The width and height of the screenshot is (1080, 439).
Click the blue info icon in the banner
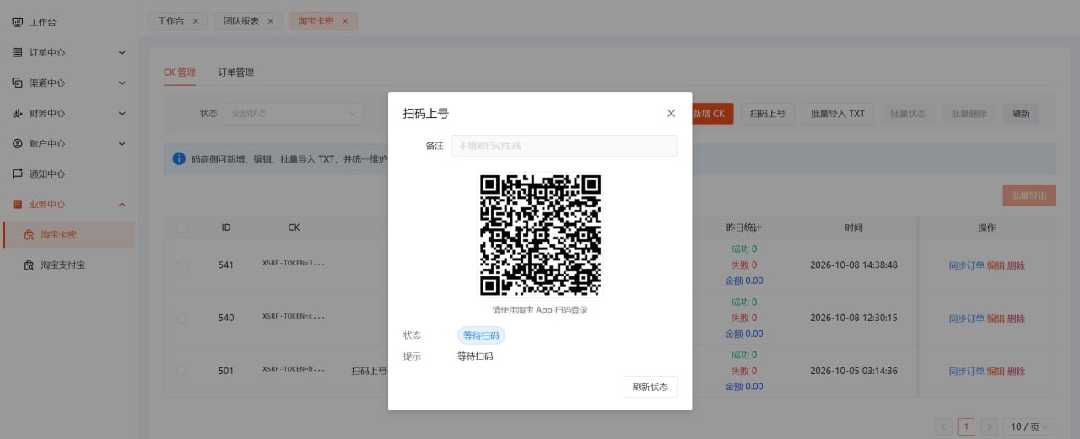tap(179, 159)
